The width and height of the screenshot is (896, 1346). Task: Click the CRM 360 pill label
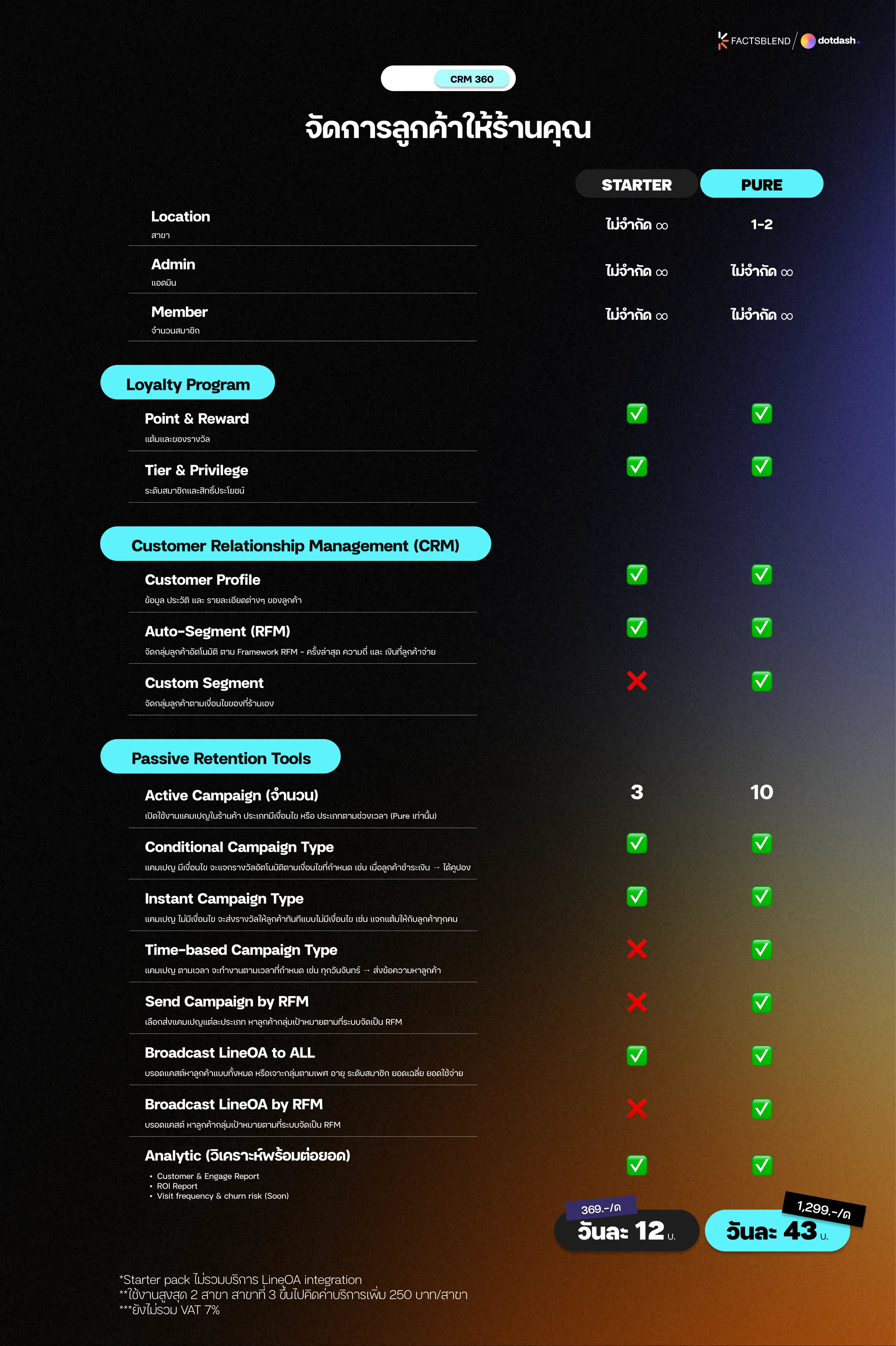pos(471,79)
